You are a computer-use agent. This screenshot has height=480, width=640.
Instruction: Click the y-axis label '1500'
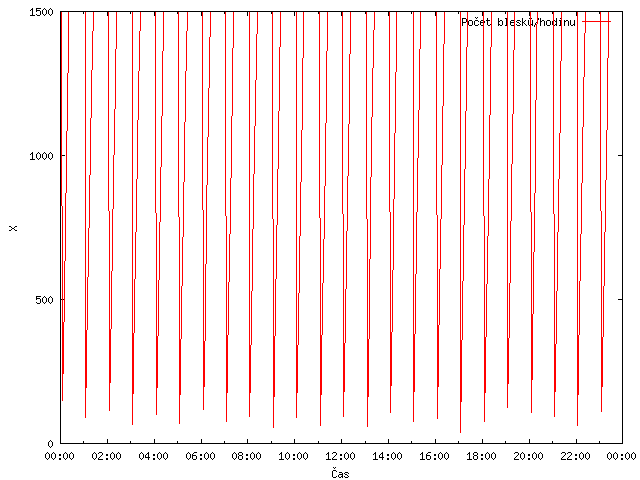click(x=41, y=12)
